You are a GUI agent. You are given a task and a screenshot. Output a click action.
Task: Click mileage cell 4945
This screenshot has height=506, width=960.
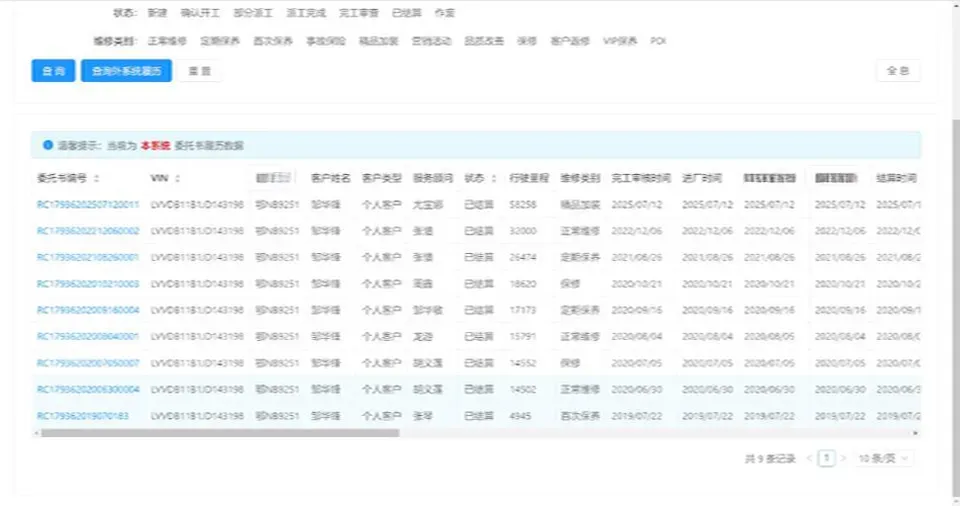point(520,415)
